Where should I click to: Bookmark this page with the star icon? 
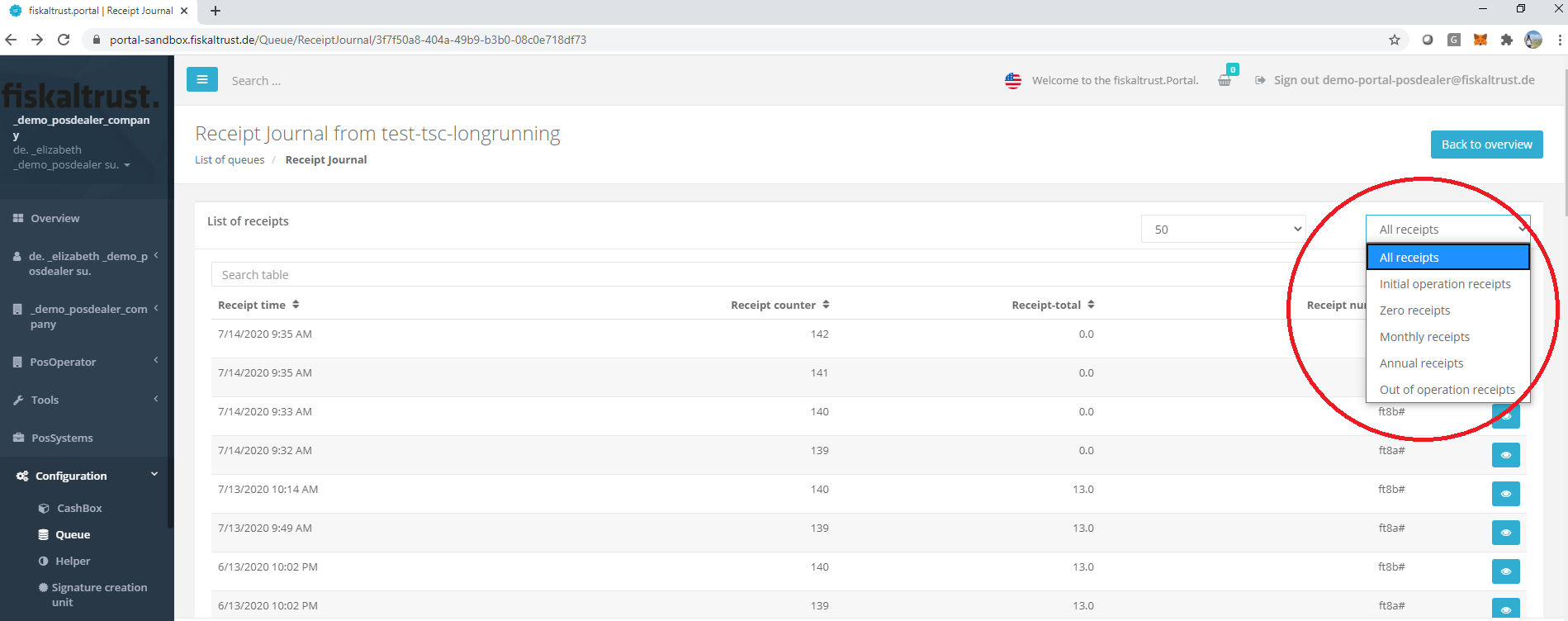click(1395, 40)
